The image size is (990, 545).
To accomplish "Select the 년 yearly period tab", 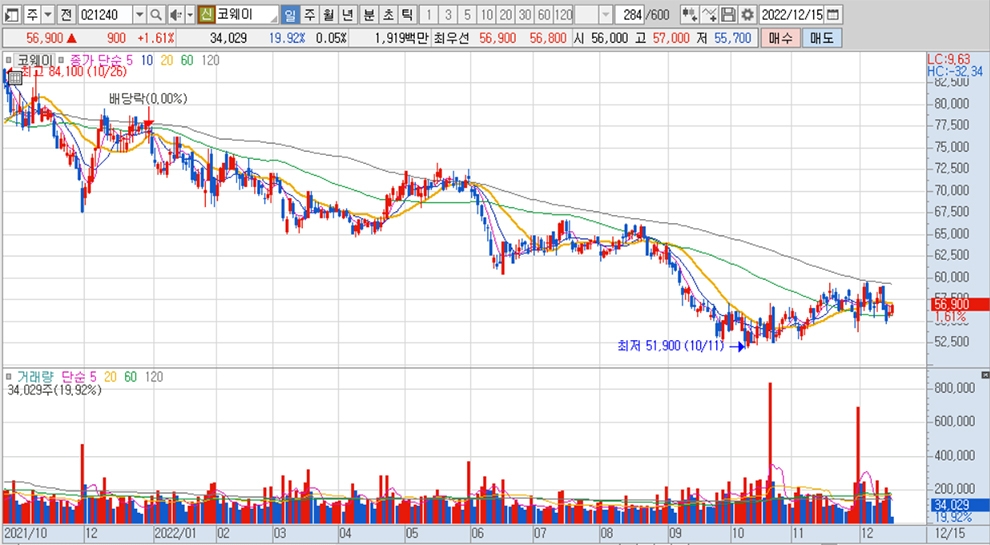I will tap(346, 15).
